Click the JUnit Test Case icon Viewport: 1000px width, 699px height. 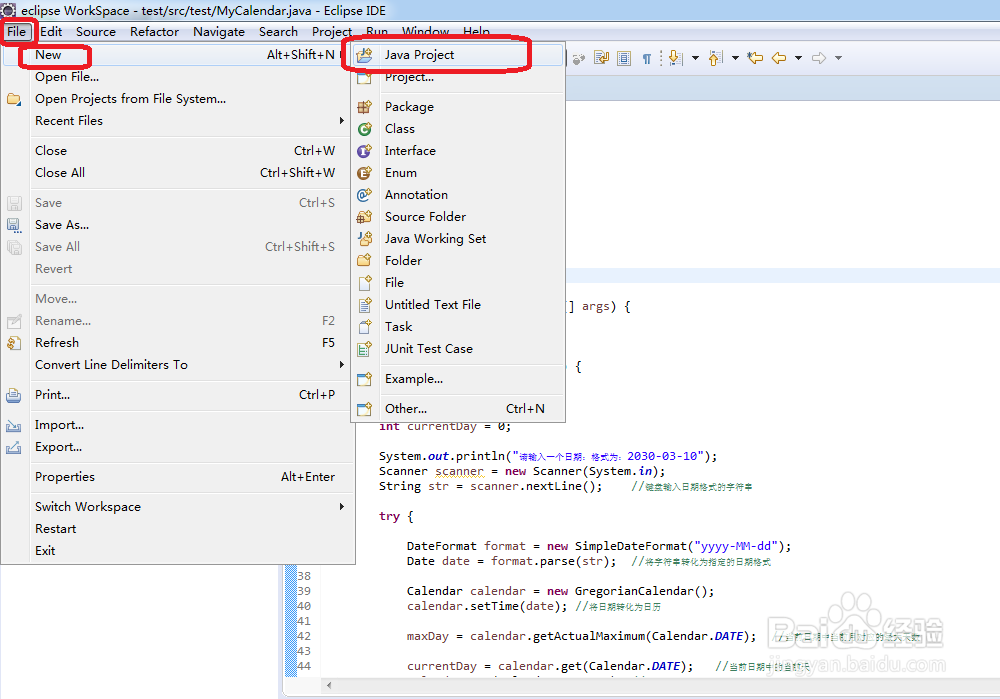[364, 349]
